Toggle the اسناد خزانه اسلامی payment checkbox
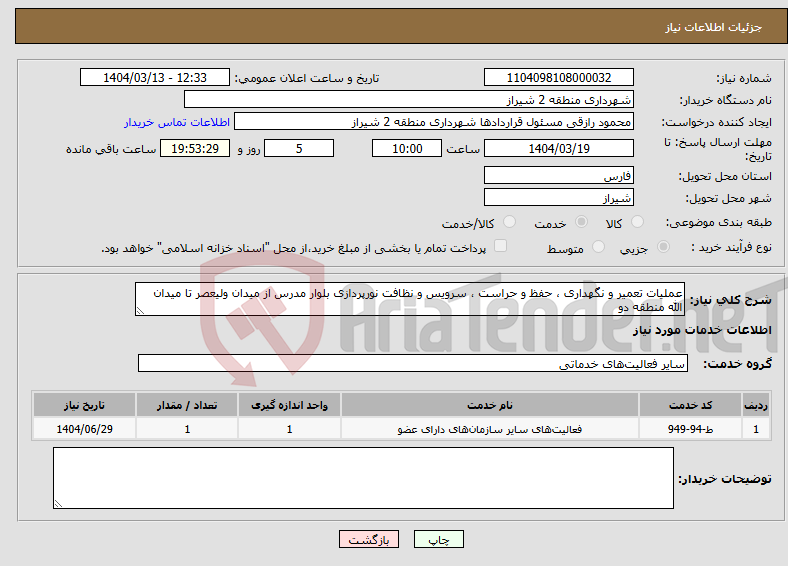This screenshot has width=788, height=566. point(500,246)
